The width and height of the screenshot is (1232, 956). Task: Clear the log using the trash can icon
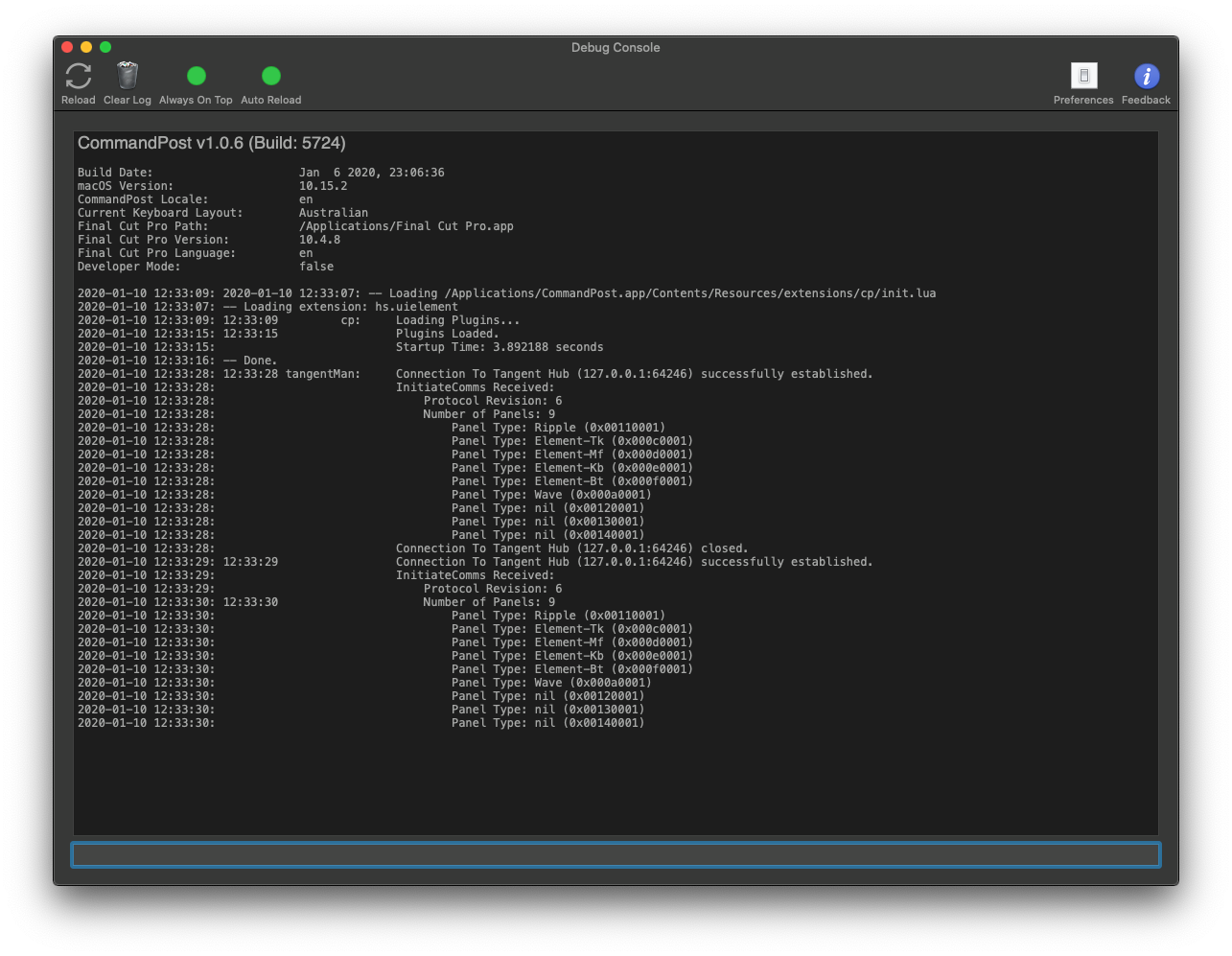tap(126, 76)
